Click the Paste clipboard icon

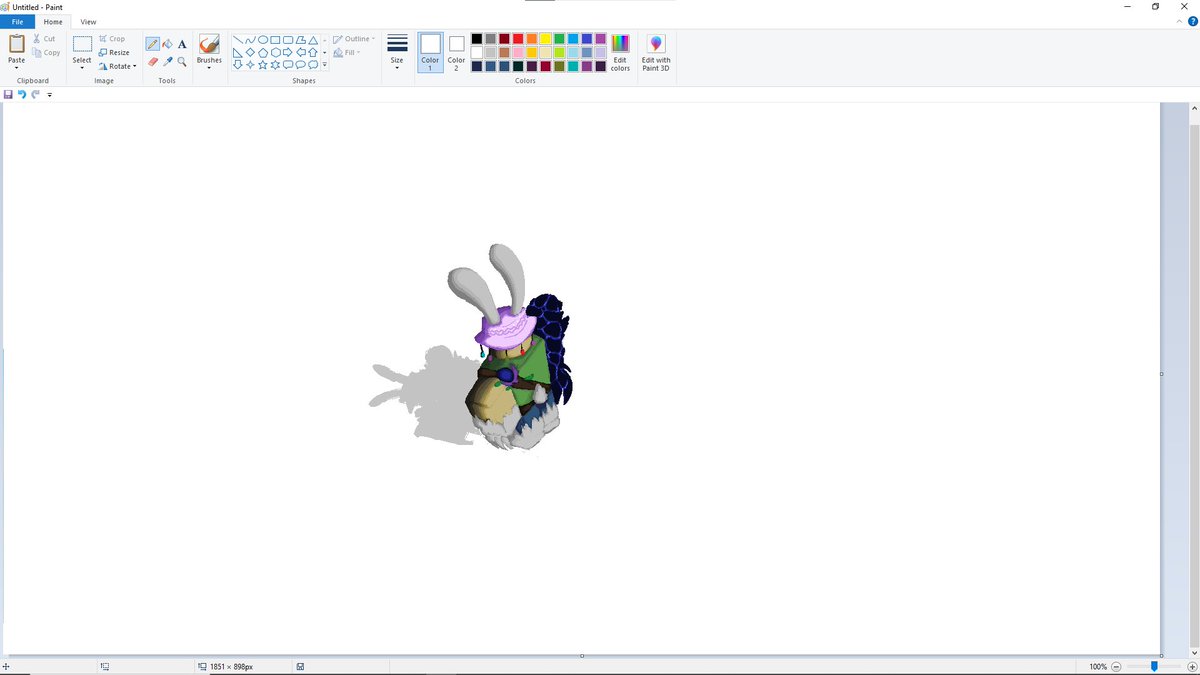tap(17, 44)
